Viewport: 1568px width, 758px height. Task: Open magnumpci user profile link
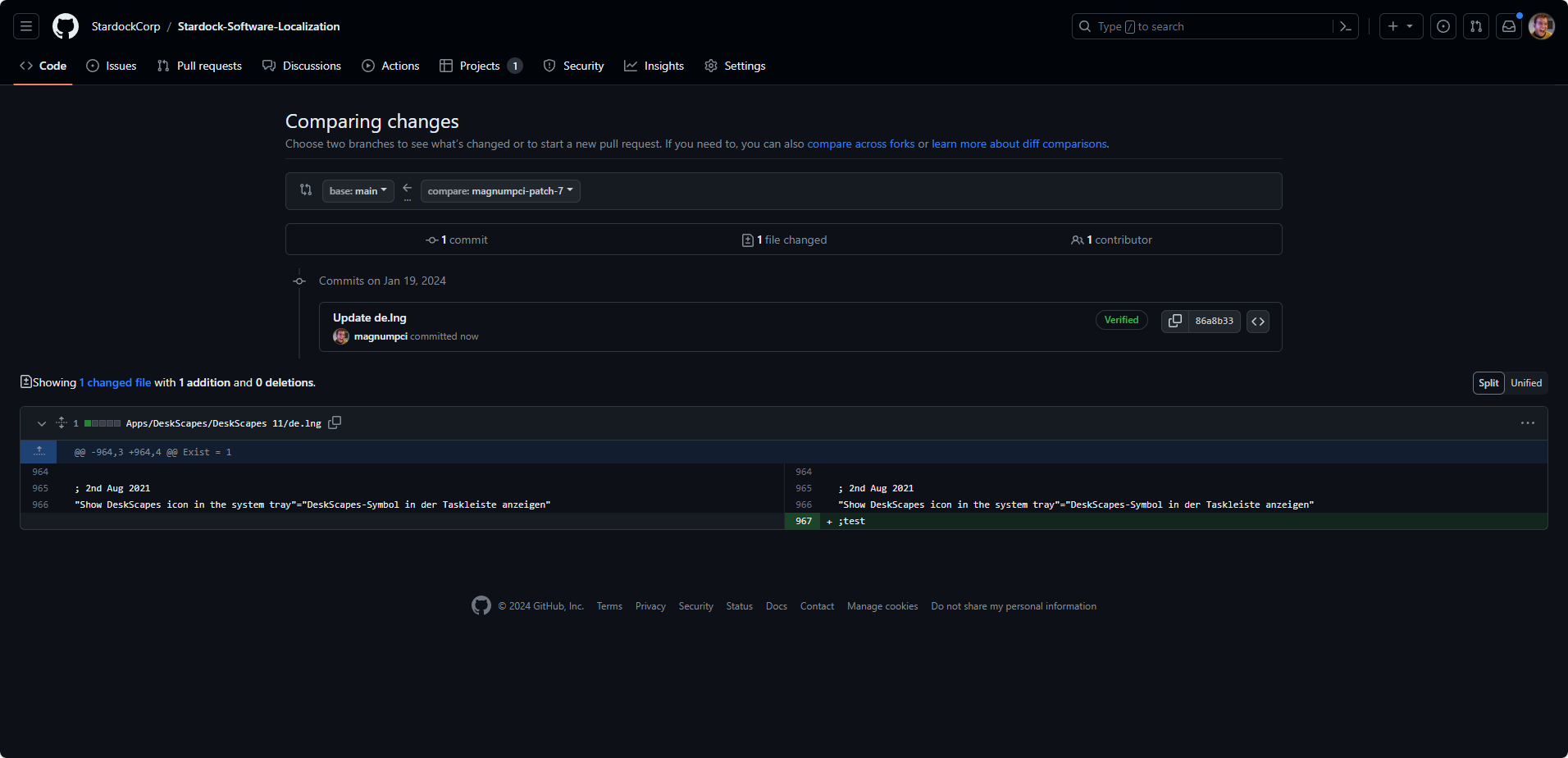coord(381,336)
